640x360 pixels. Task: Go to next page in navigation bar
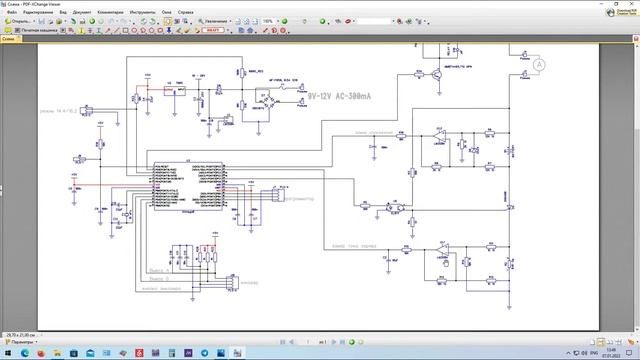(333, 342)
